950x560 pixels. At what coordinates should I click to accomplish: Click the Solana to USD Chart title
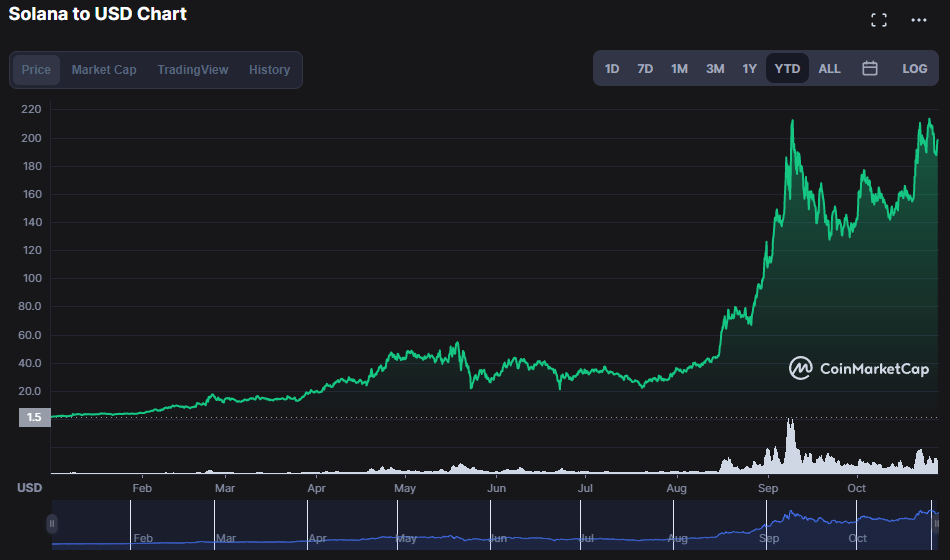click(x=98, y=14)
